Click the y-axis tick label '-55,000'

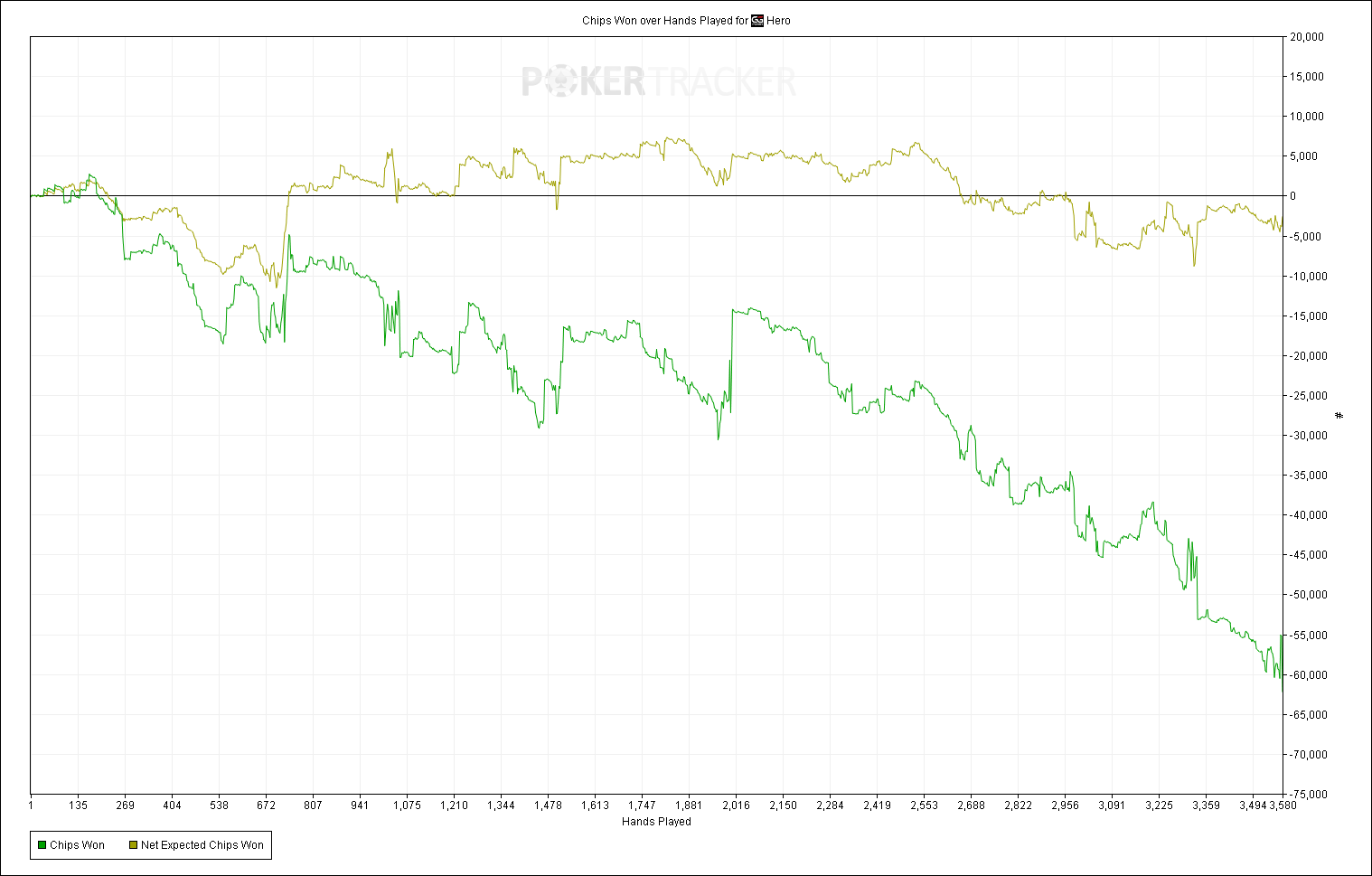pos(1309,636)
